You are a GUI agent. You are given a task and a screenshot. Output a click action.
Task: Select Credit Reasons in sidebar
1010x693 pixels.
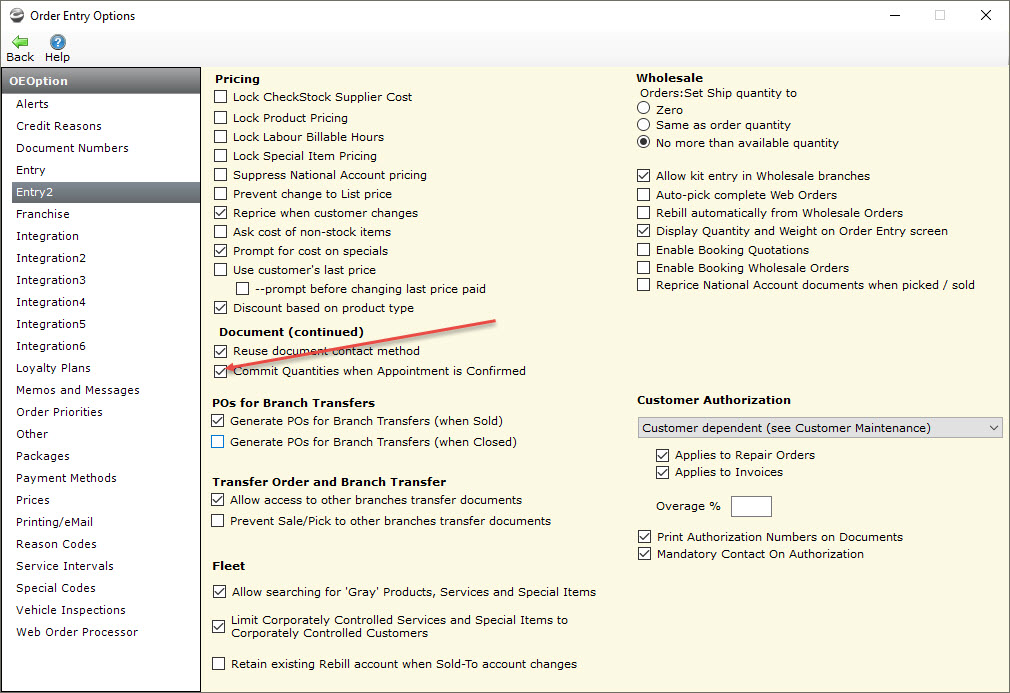click(x=59, y=126)
